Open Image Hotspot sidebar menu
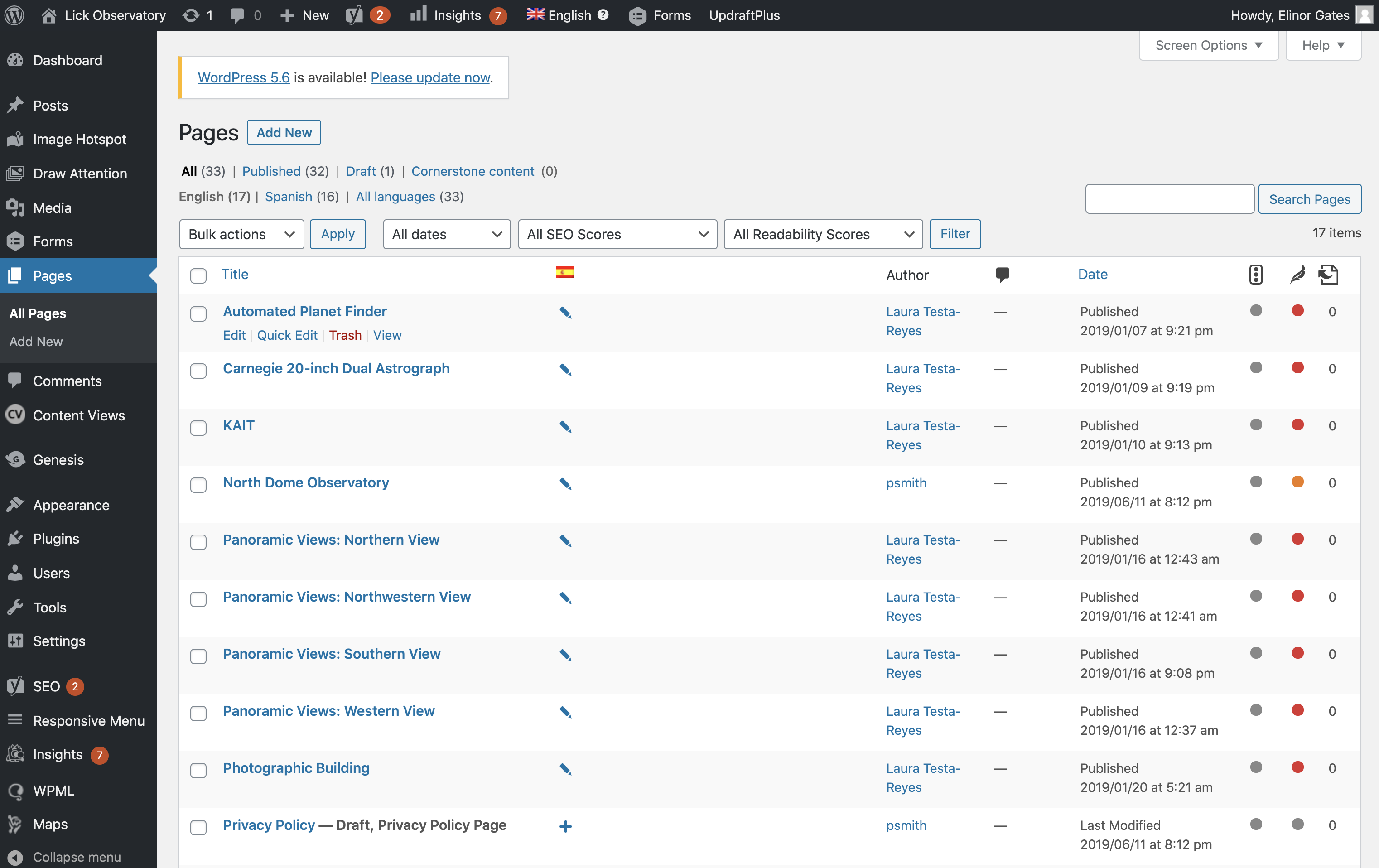 [79, 139]
